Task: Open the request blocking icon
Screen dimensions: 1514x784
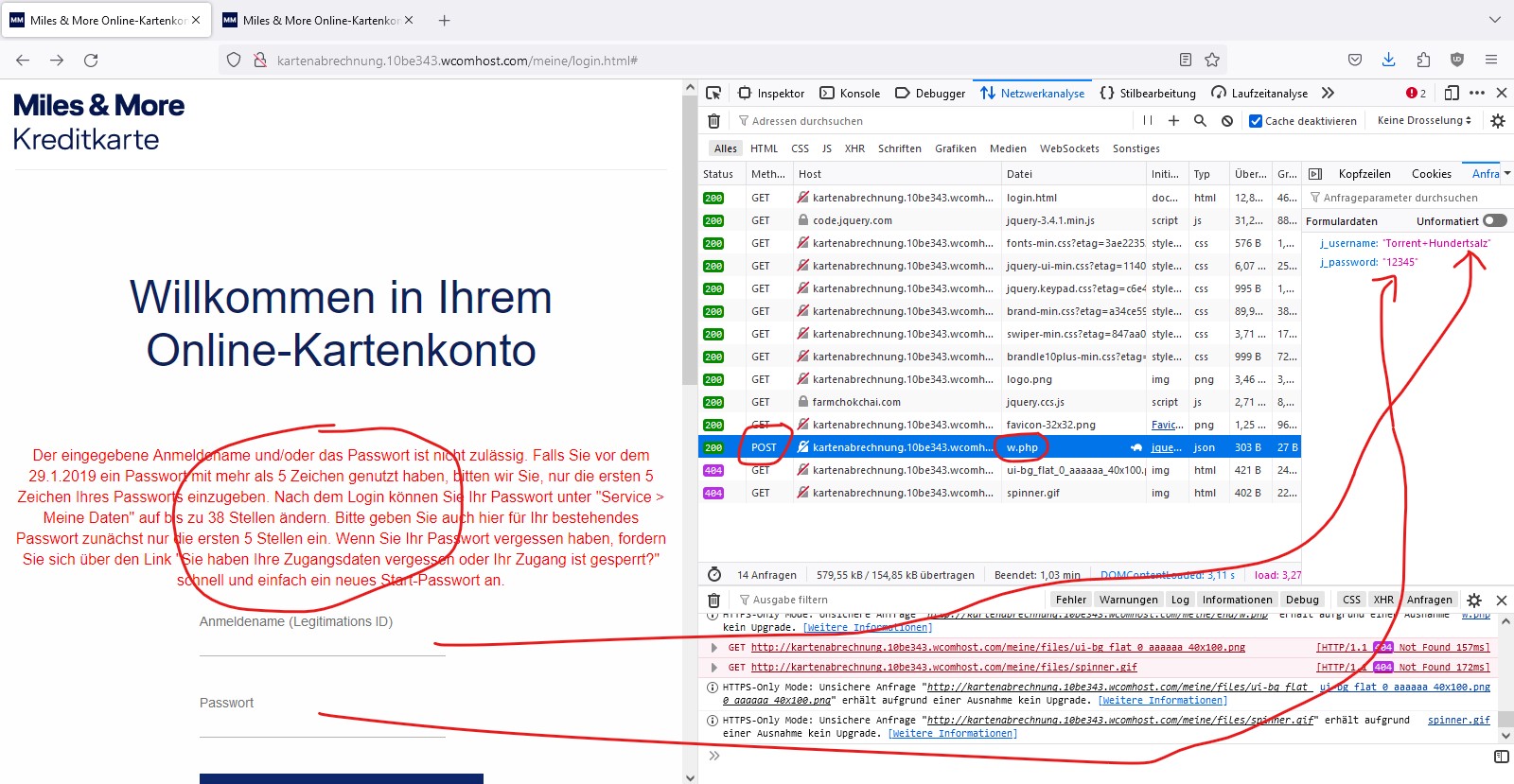Action: (x=1227, y=121)
